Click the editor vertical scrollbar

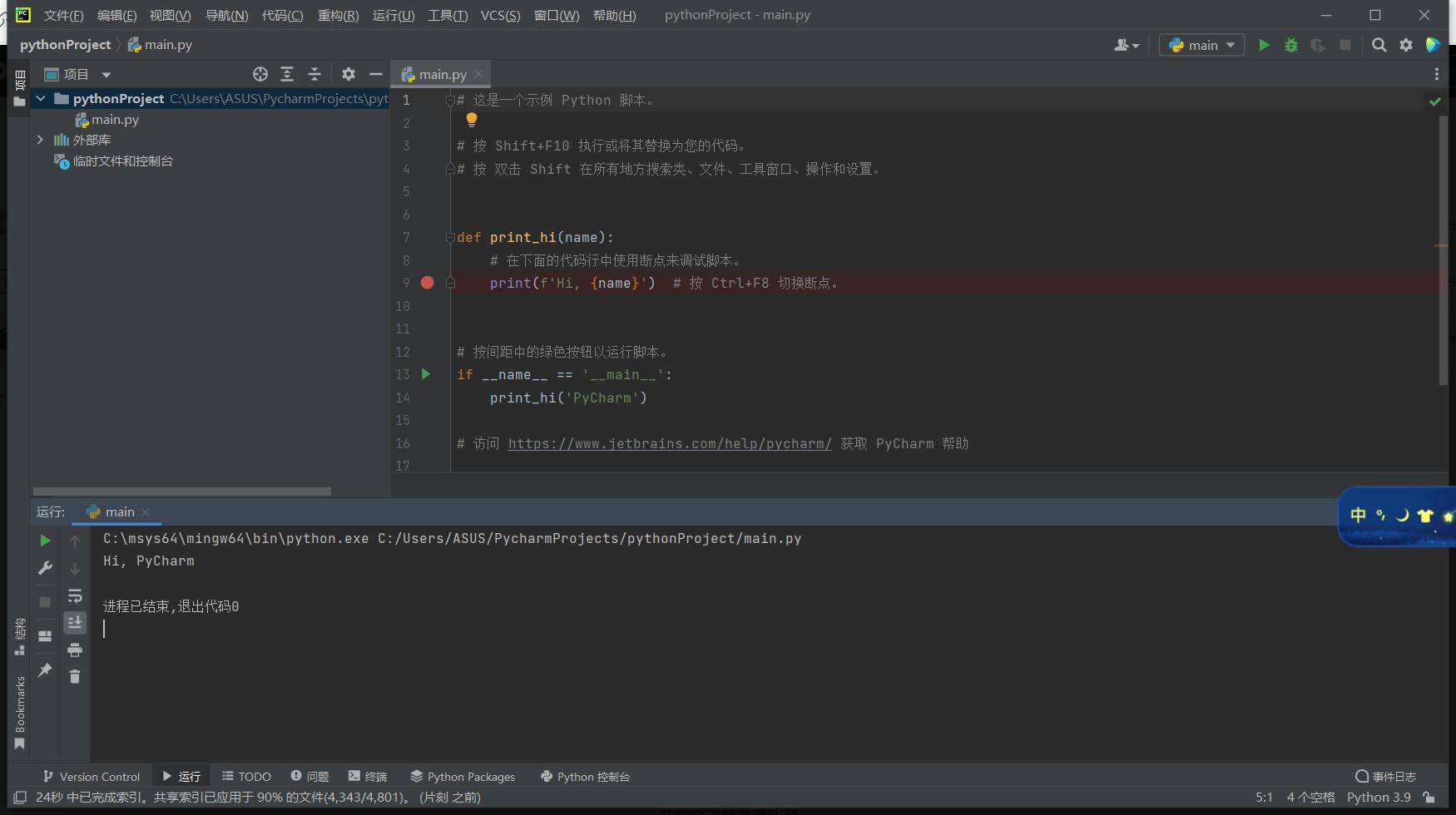click(1443, 249)
